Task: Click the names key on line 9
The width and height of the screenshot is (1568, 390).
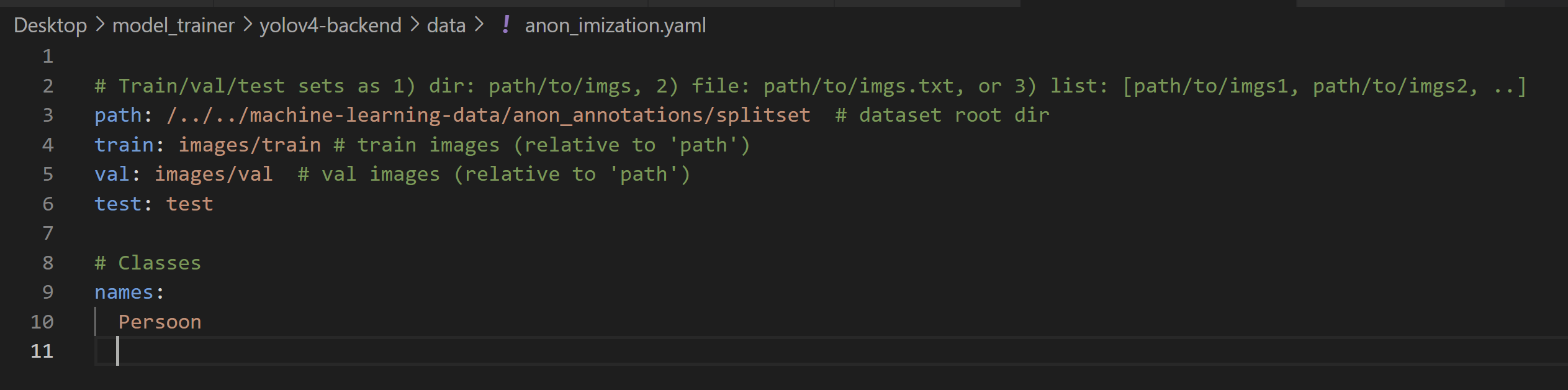Action: click(123, 292)
